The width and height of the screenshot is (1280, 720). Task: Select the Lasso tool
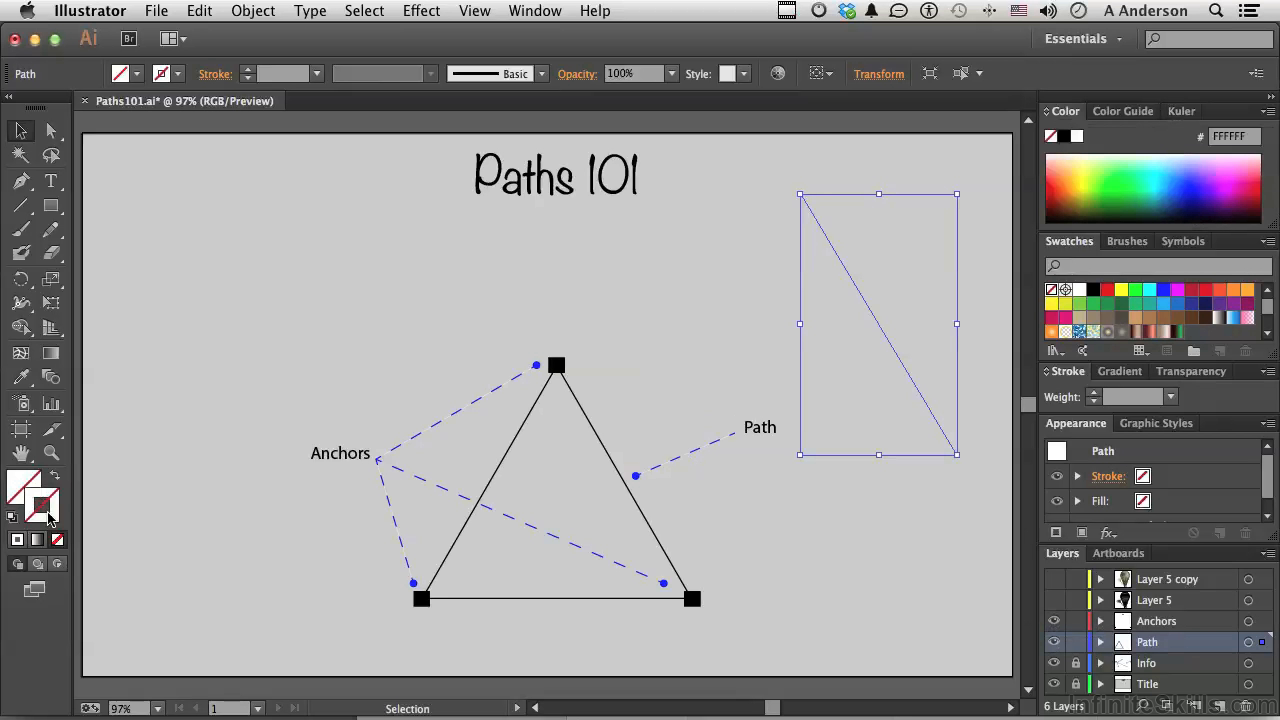coord(51,156)
